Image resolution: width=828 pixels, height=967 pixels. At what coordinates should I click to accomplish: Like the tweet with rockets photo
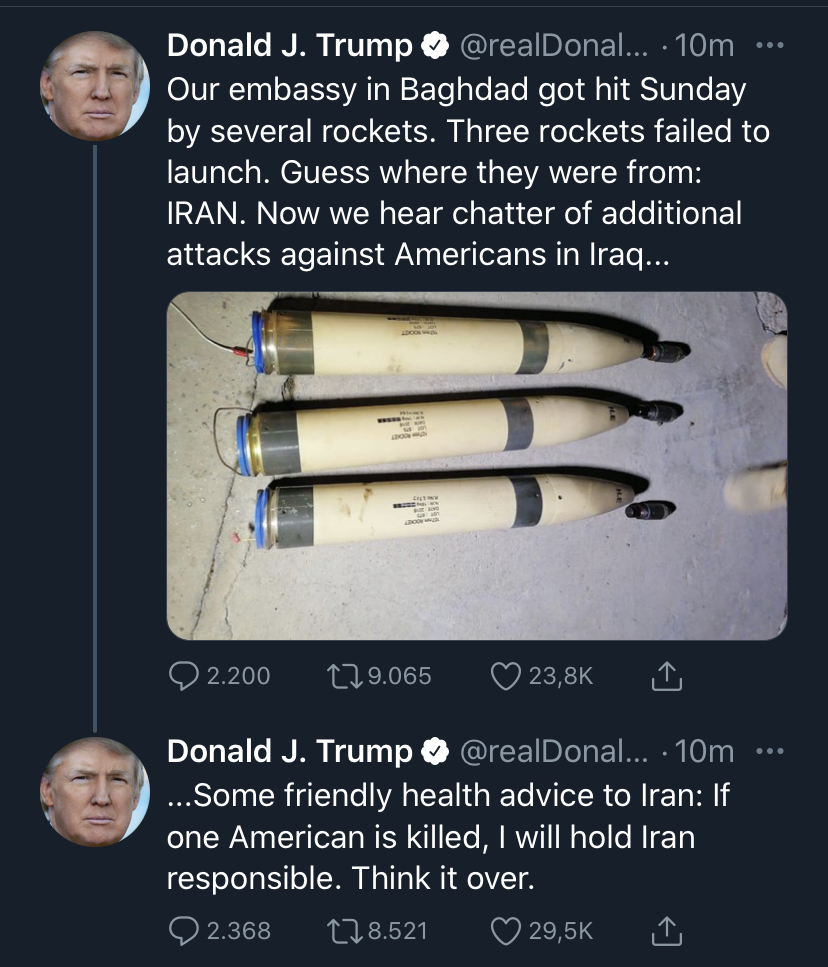pos(507,677)
